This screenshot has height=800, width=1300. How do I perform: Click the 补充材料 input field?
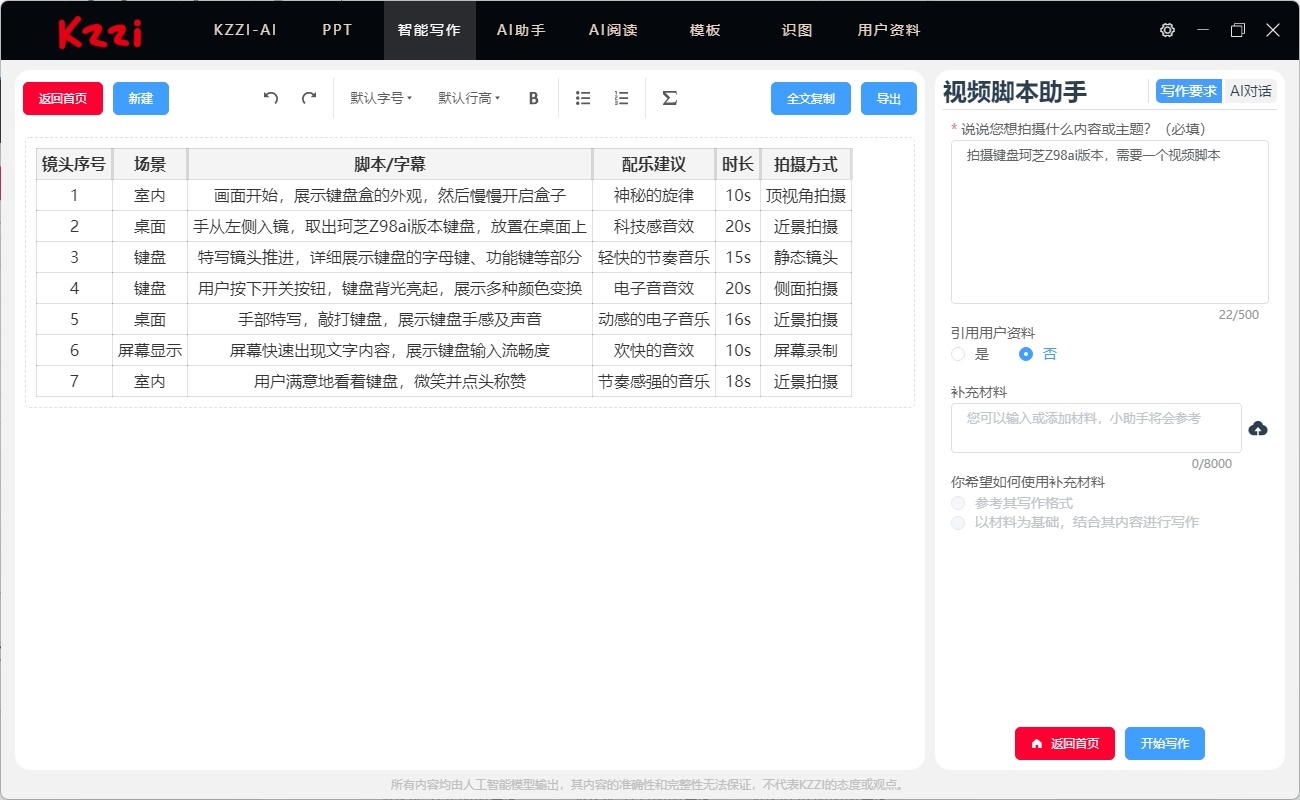tap(1096, 428)
